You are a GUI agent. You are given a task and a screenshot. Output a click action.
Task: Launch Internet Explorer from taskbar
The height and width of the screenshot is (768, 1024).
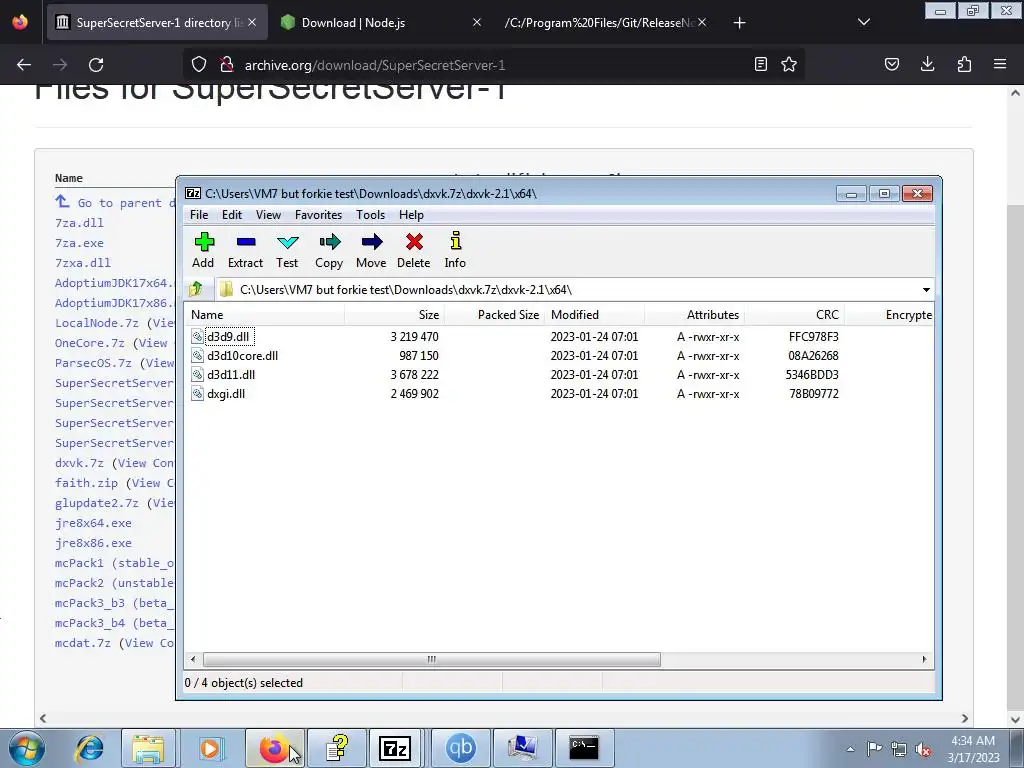(89, 748)
